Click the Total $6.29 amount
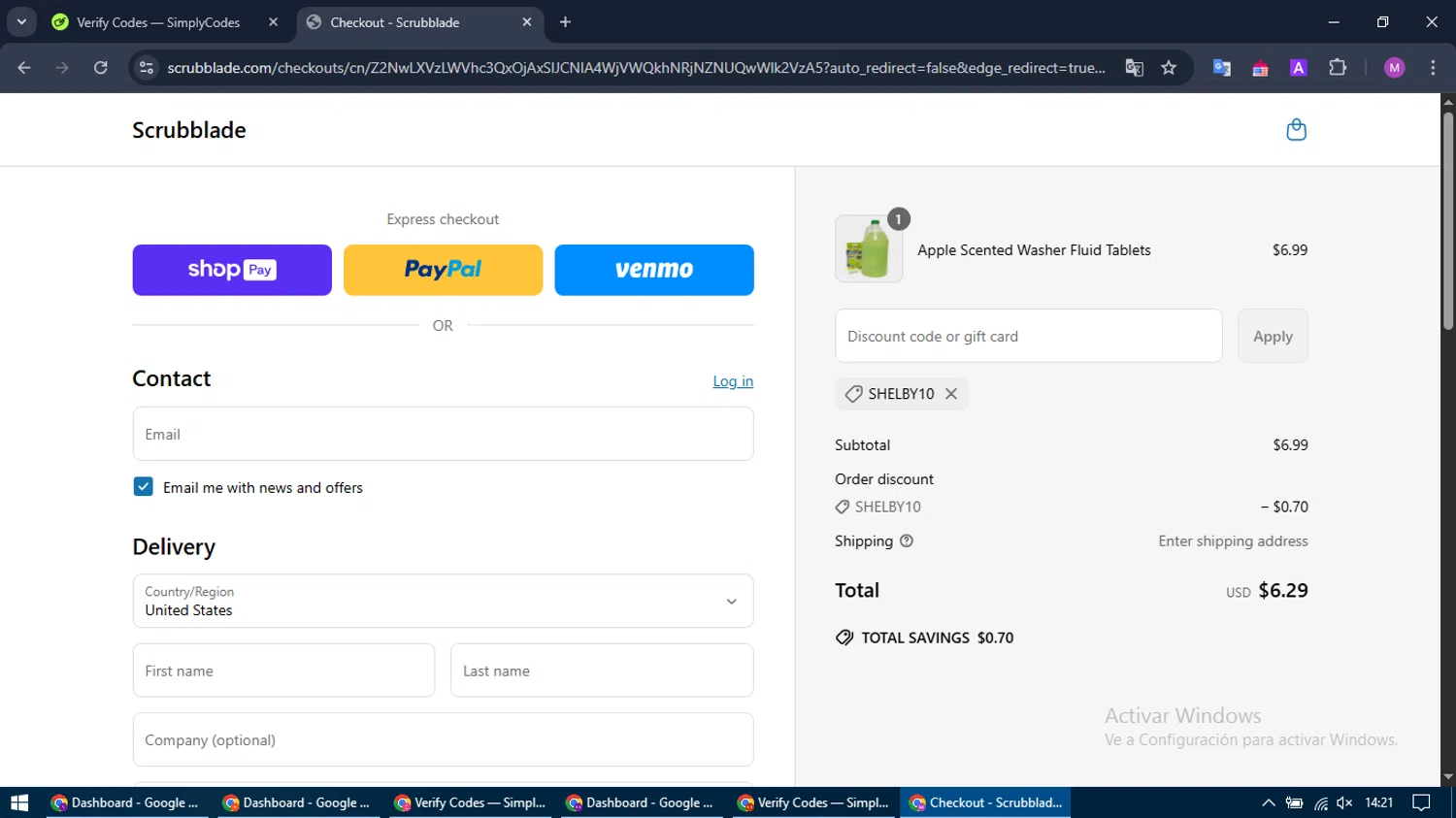Image resolution: width=1456 pixels, height=818 pixels. pos(1283,590)
